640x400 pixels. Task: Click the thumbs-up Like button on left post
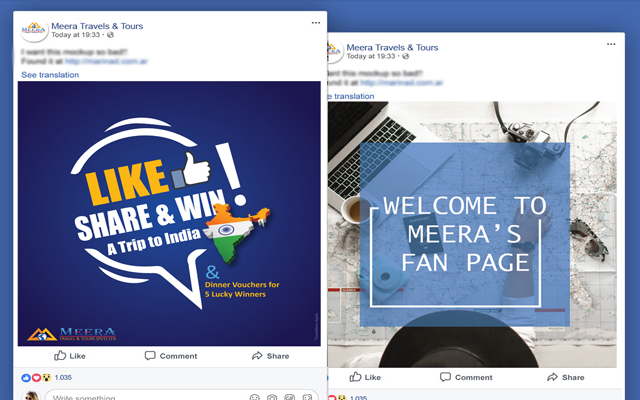tap(70, 356)
